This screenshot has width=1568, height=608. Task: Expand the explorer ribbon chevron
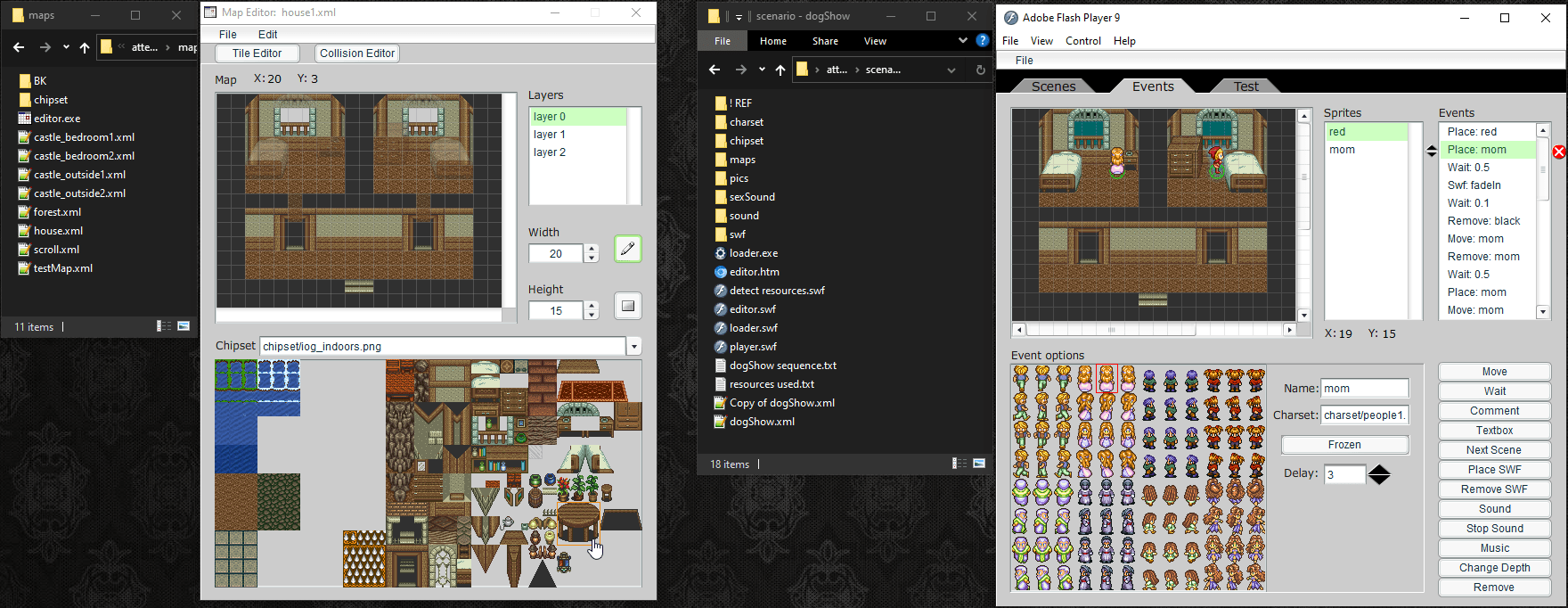click(962, 40)
